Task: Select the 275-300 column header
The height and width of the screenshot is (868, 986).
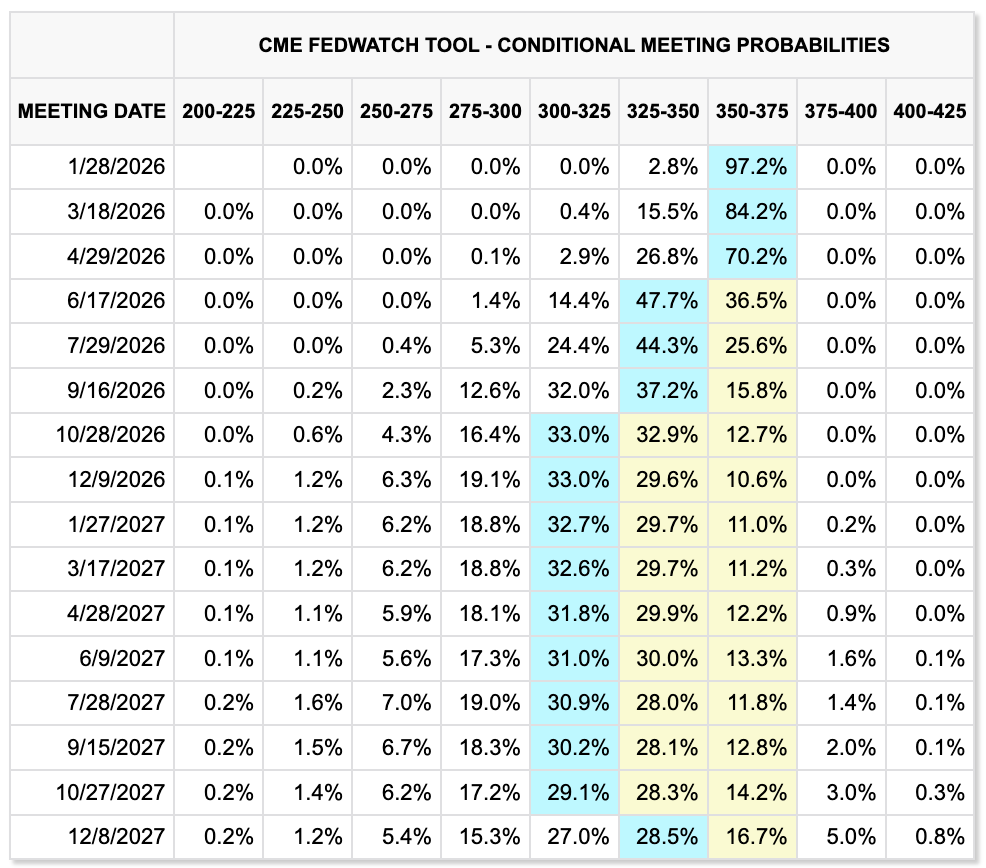Action: 485,111
